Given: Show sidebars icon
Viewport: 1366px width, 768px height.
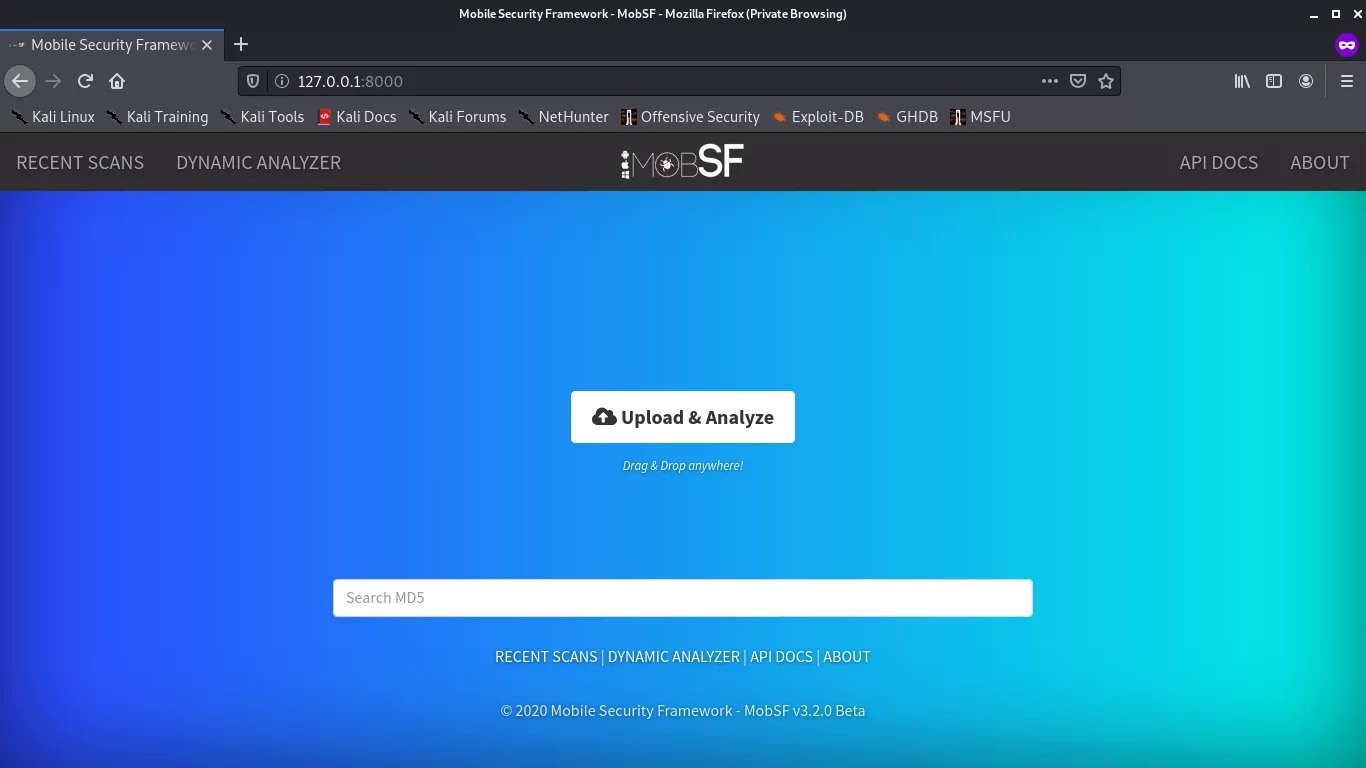Looking at the screenshot, I should [1274, 81].
